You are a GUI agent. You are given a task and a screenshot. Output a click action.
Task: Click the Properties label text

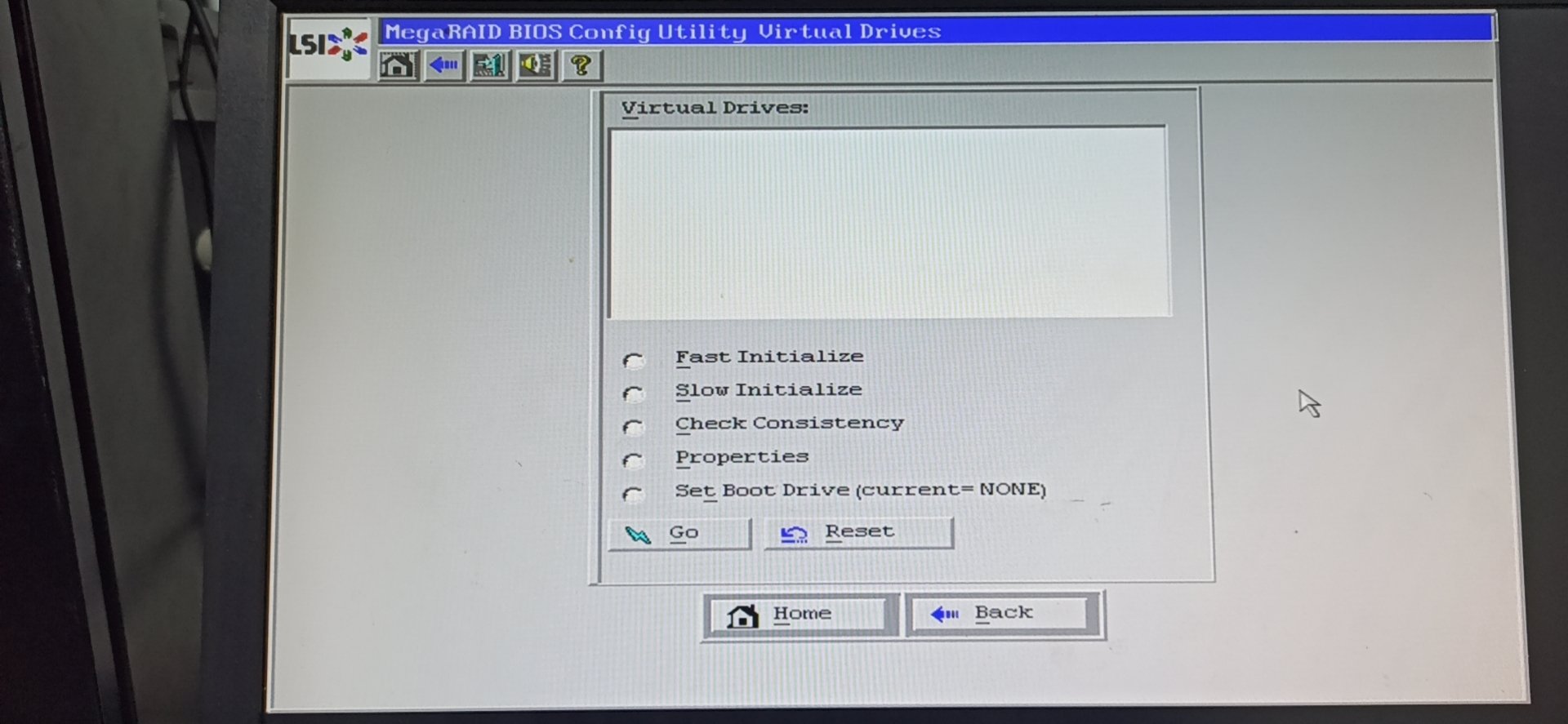coord(742,457)
